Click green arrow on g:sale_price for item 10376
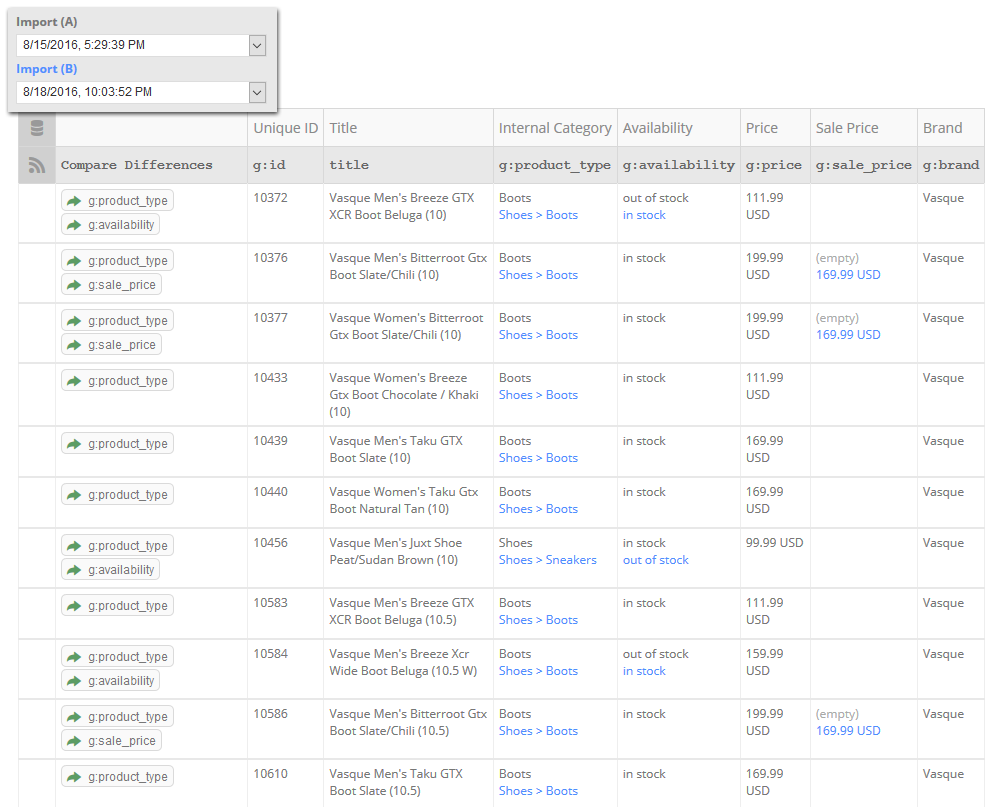Screen dimensions: 992x807 point(75,285)
